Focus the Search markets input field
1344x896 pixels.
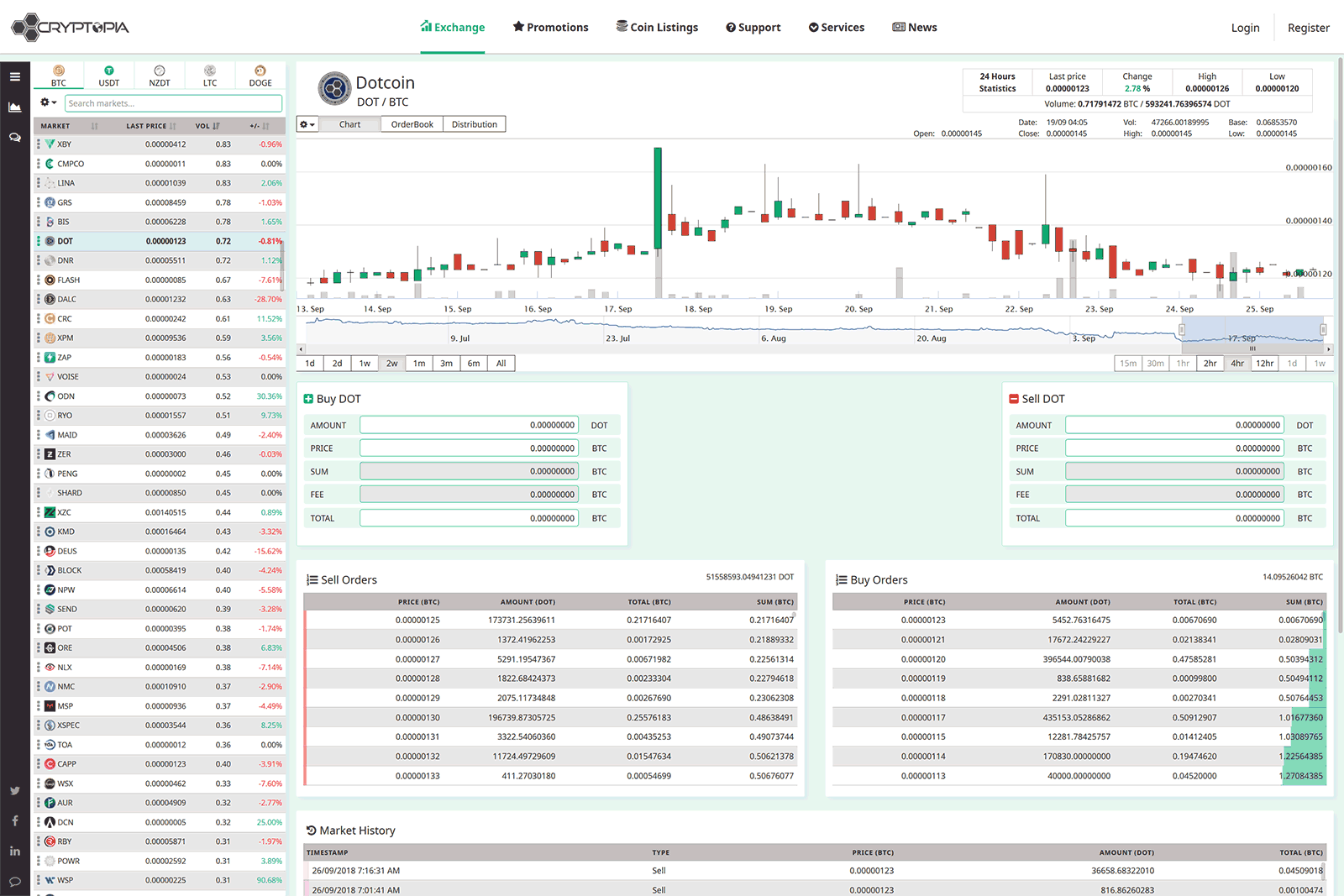173,103
